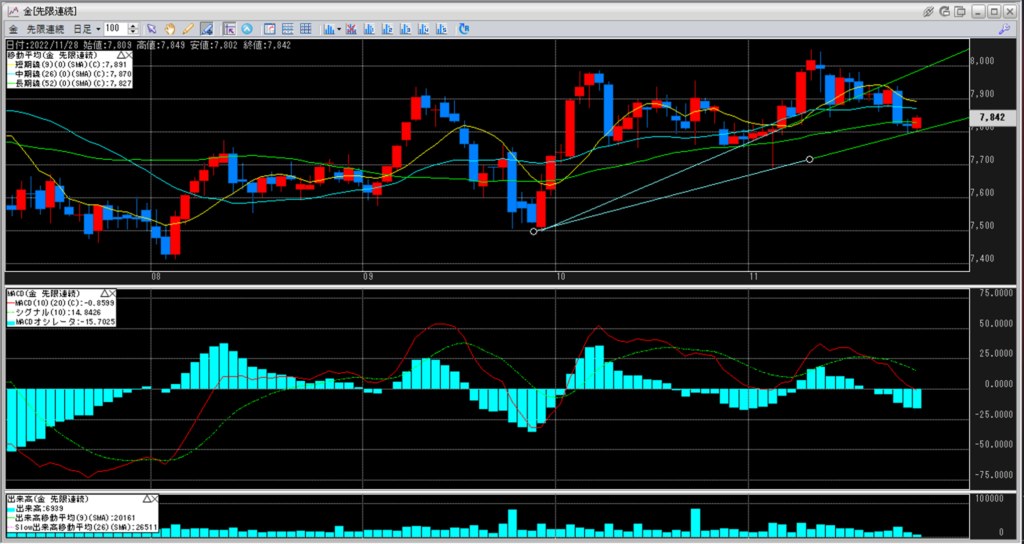Click the current price label 7,842

click(x=992, y=118)
